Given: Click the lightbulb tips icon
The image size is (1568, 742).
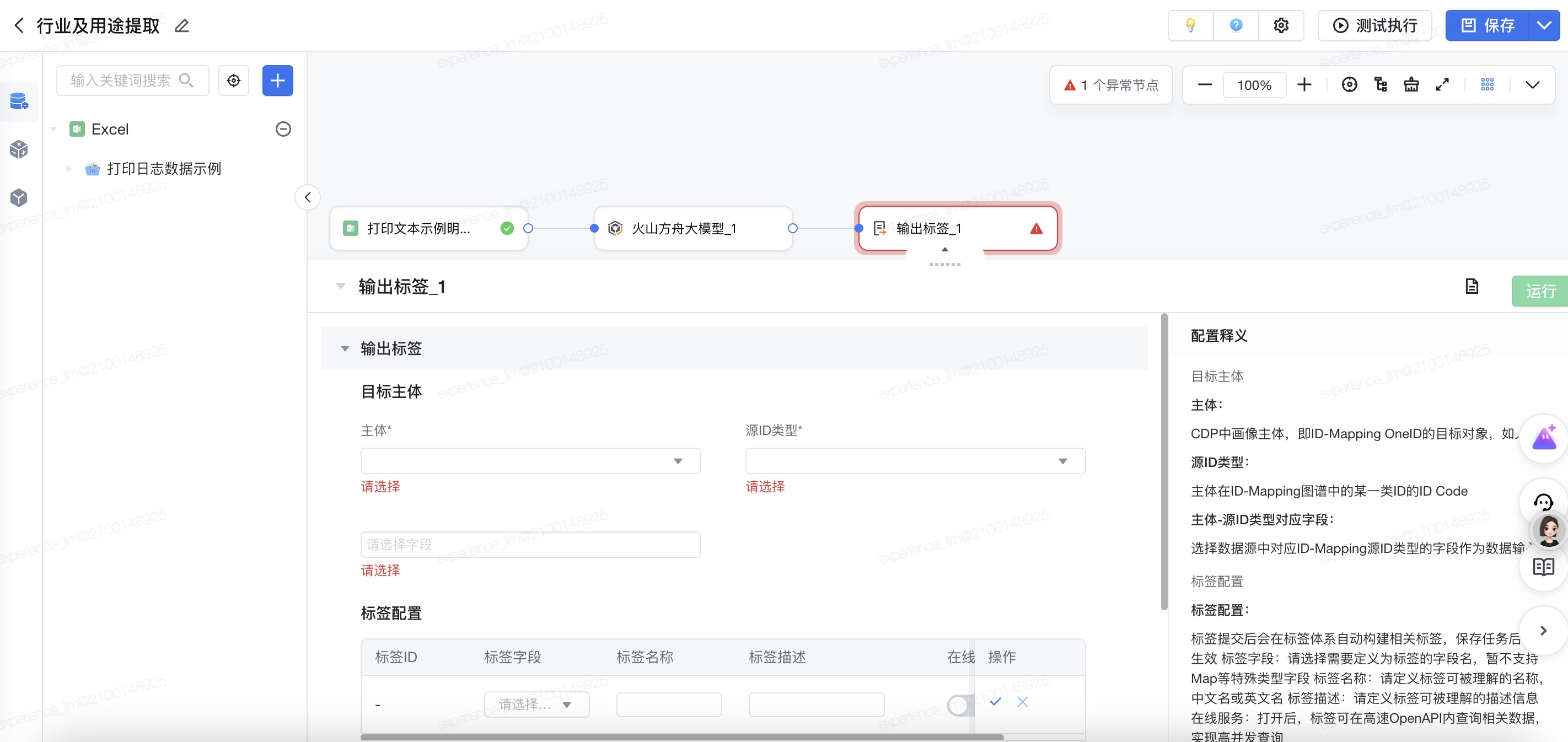Looking at the screenshot, I should pyautogui.click(x=1190, y=25).
